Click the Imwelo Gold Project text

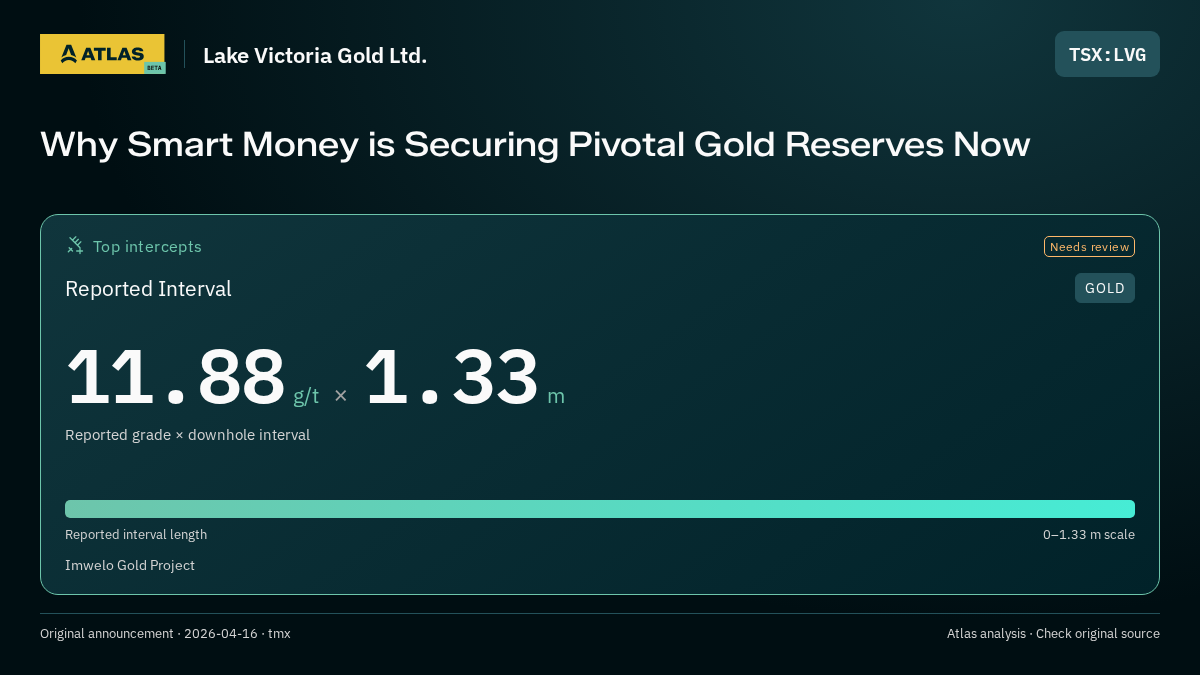130,566
